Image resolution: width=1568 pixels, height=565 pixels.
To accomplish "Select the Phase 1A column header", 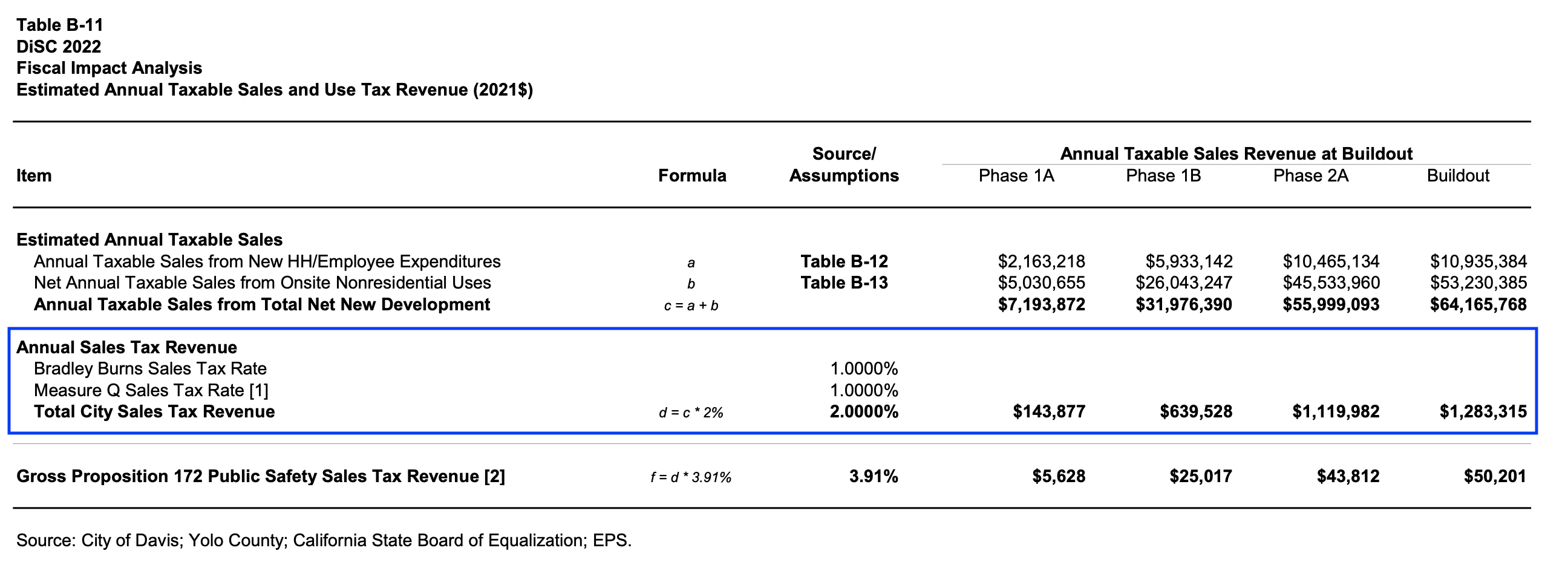I will click(1016, 176).
